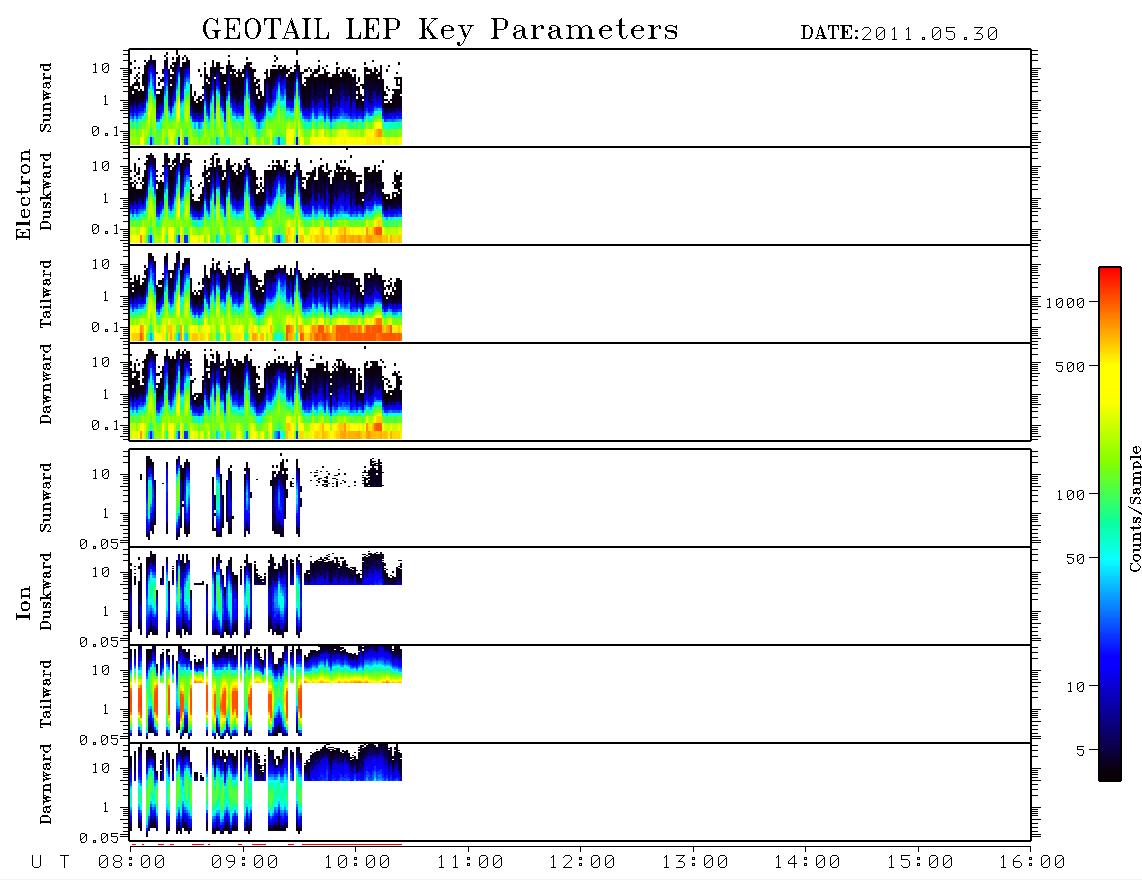This screenshot has width=1142, height=880.
Task: Click the 08:00 time tick label
Action: [x=132, y=862]
